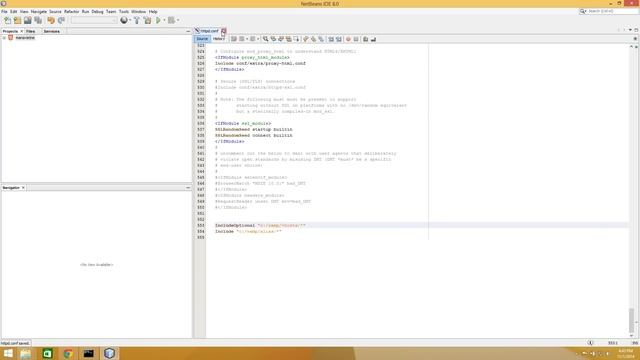Open the Debug Project dropdown arrow
640x360 pixels.
click(178, 20)
